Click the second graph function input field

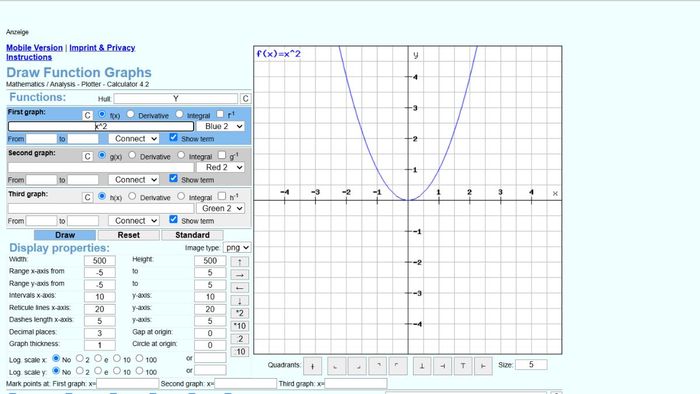click(101, 167)
